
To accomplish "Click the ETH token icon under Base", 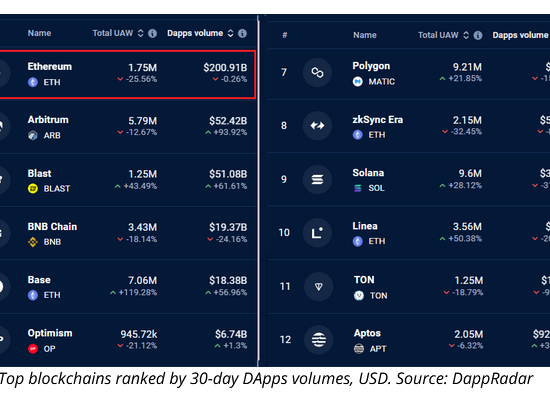I will (33, 295).
